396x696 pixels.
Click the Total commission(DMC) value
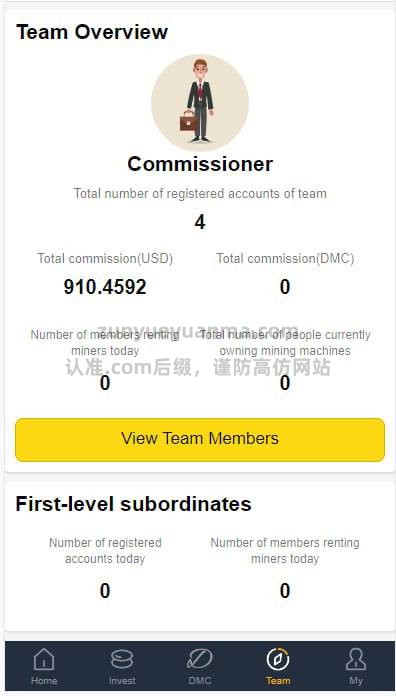(285, 287)
